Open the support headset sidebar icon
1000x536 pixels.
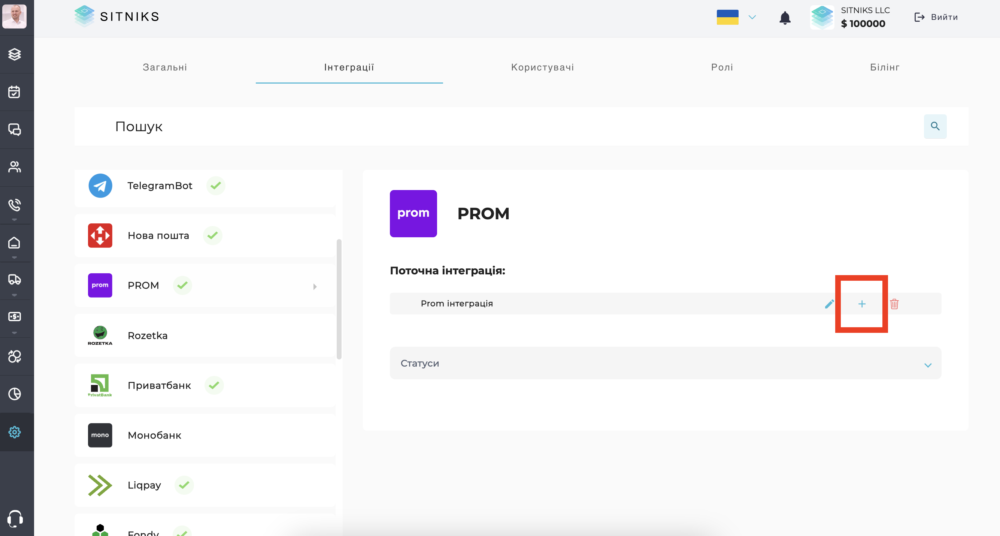14,519
